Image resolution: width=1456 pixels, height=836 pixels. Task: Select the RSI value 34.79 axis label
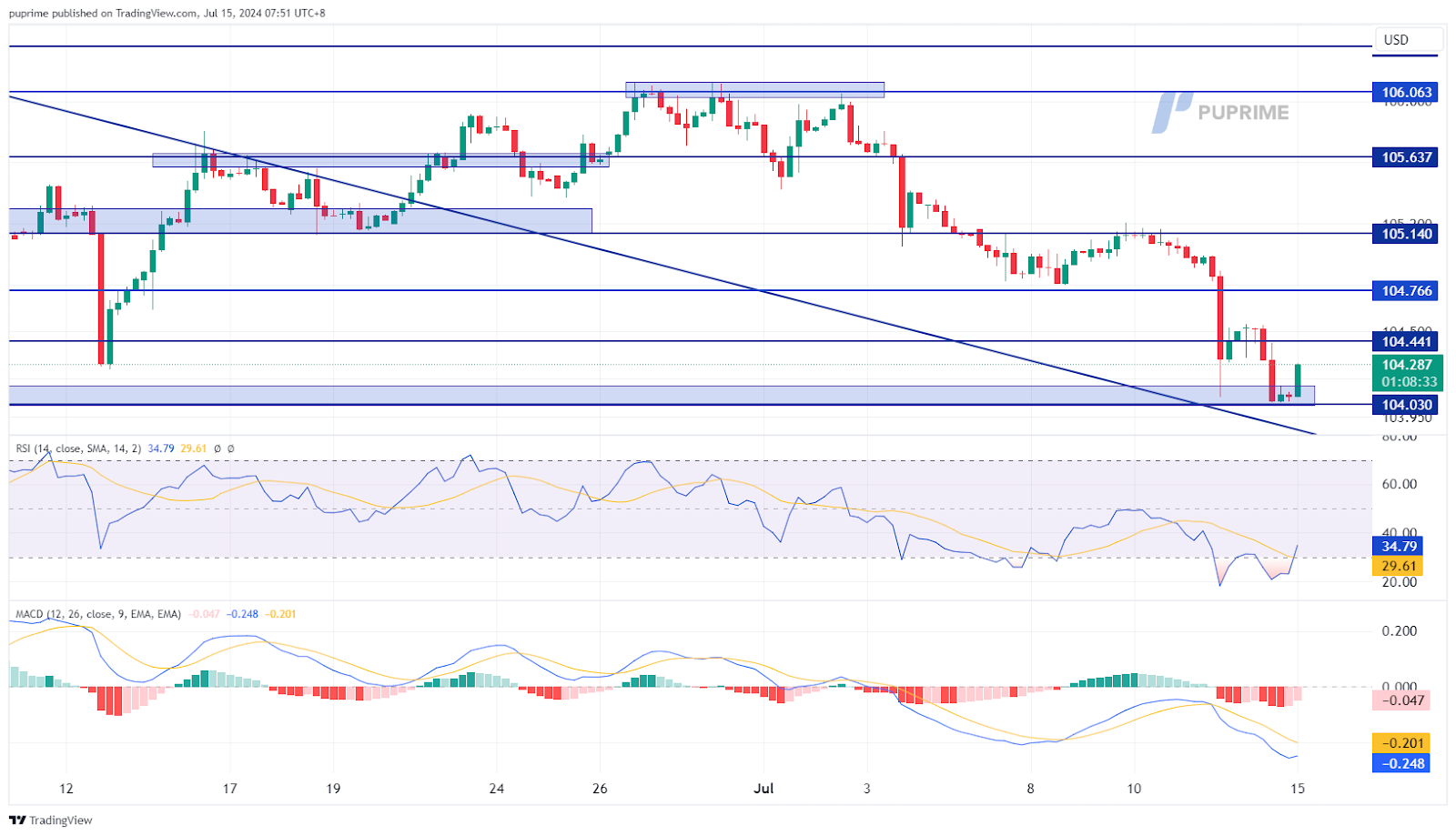[x=1399, y=547]
